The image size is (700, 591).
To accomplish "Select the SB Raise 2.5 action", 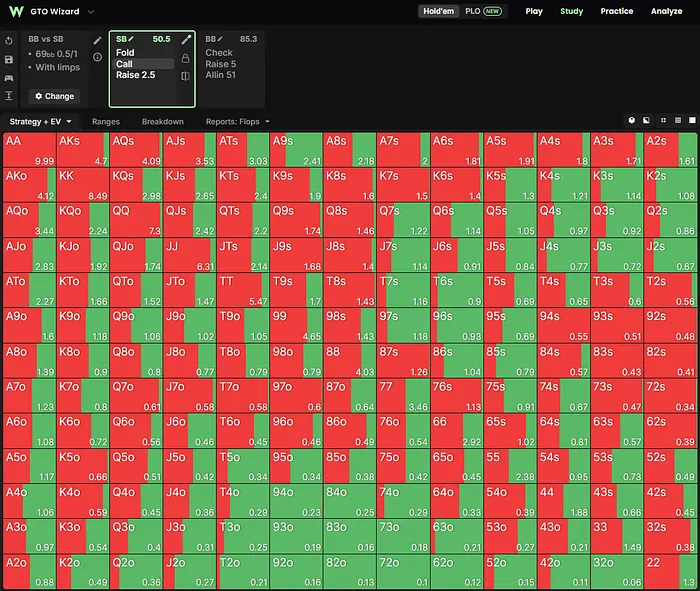I will [136, 75].
